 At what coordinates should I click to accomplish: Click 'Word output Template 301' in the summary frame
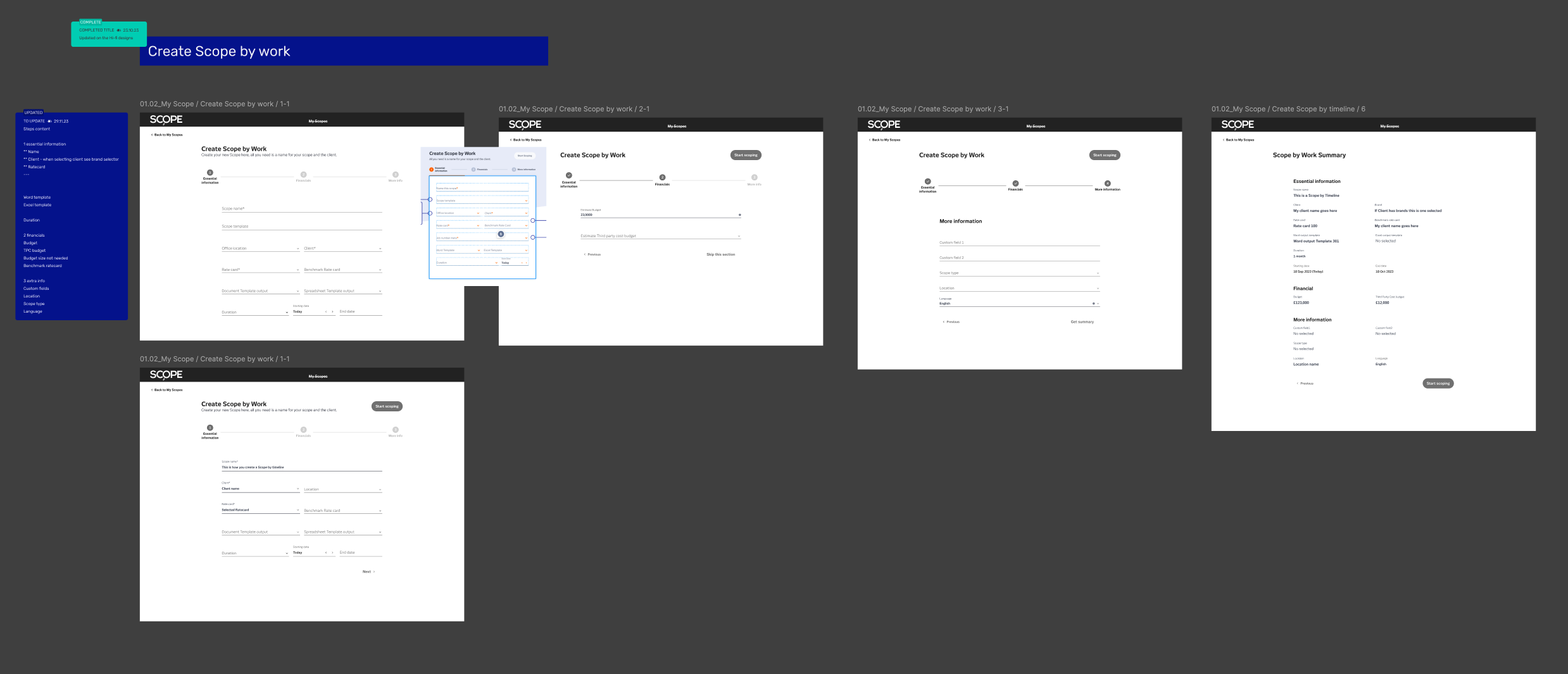pyautogui.click(x=1316, y=241)
